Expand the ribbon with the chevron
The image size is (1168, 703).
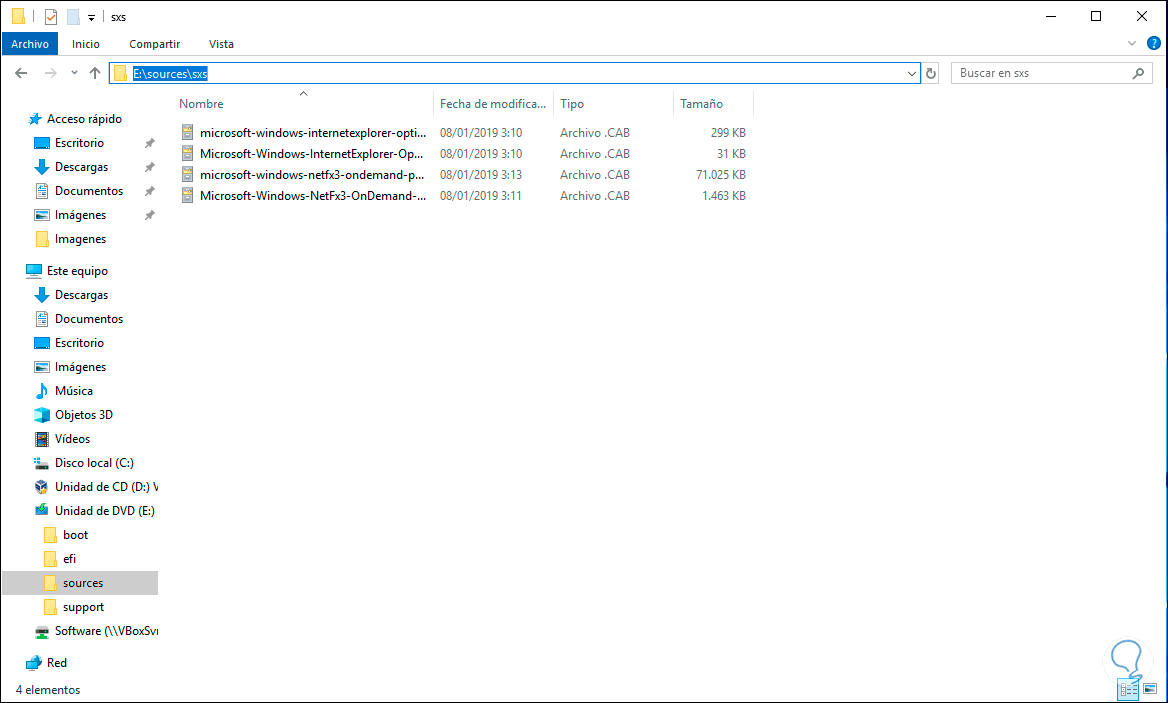(x=1132, y=44)
